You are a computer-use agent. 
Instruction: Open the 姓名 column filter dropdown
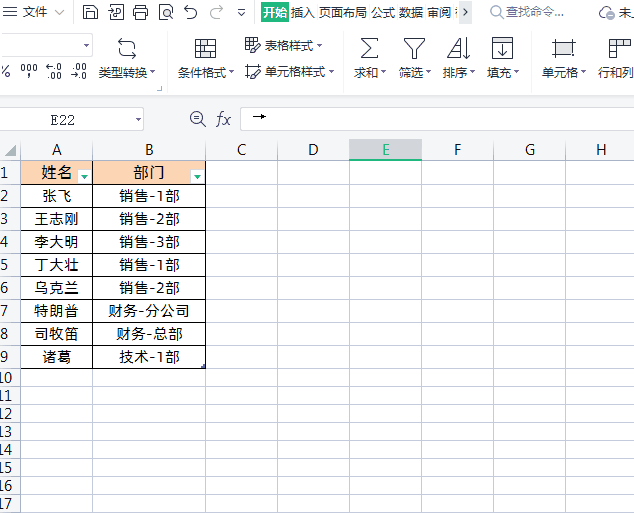tap(85, 176)
